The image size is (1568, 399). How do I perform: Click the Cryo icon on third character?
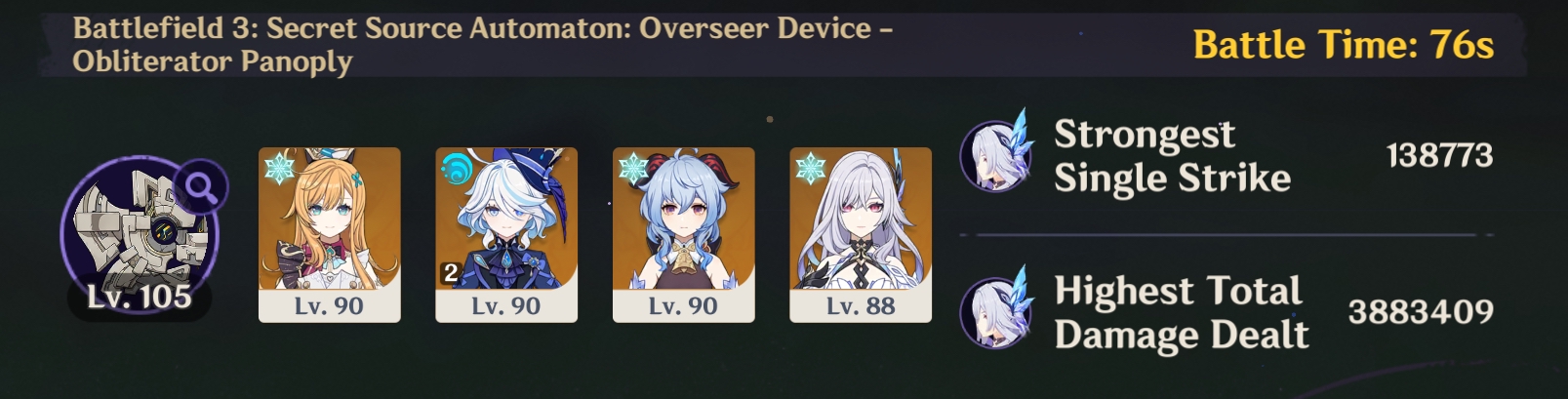click(633, 170)
